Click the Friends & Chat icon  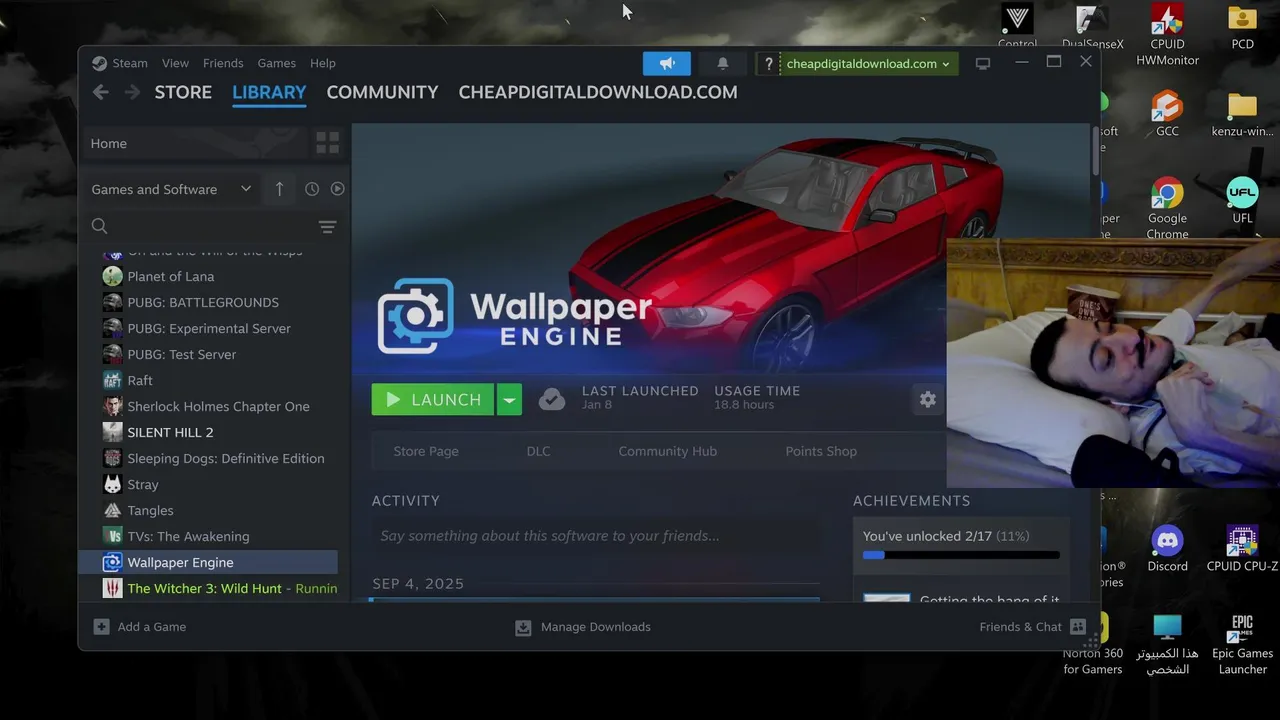click(x=1078, y=627)
